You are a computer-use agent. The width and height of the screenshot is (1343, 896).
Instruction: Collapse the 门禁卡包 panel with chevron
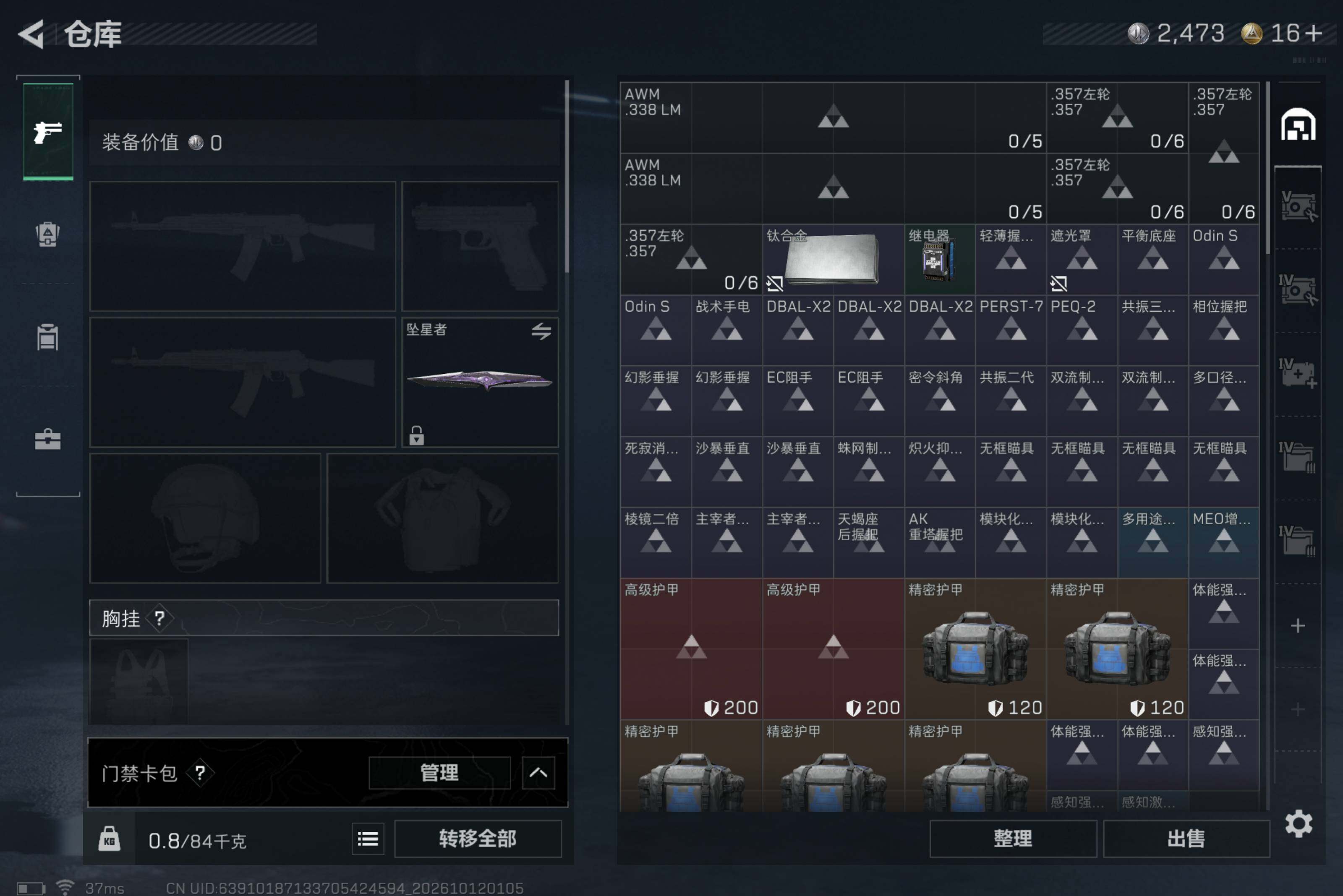point(538,773)
